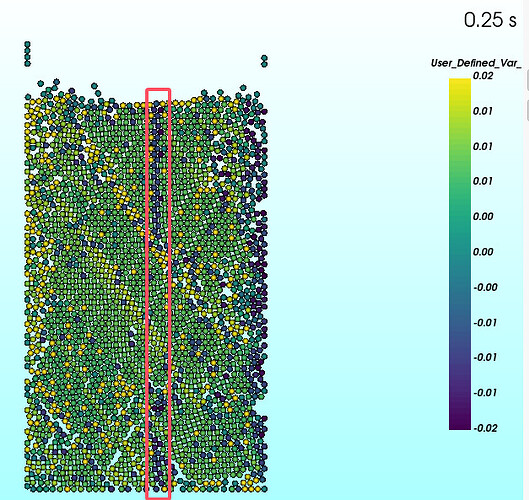
Task: Select the User_Defined_Var_ legend title
Action: pyautogui.click(x=476, y=63)
